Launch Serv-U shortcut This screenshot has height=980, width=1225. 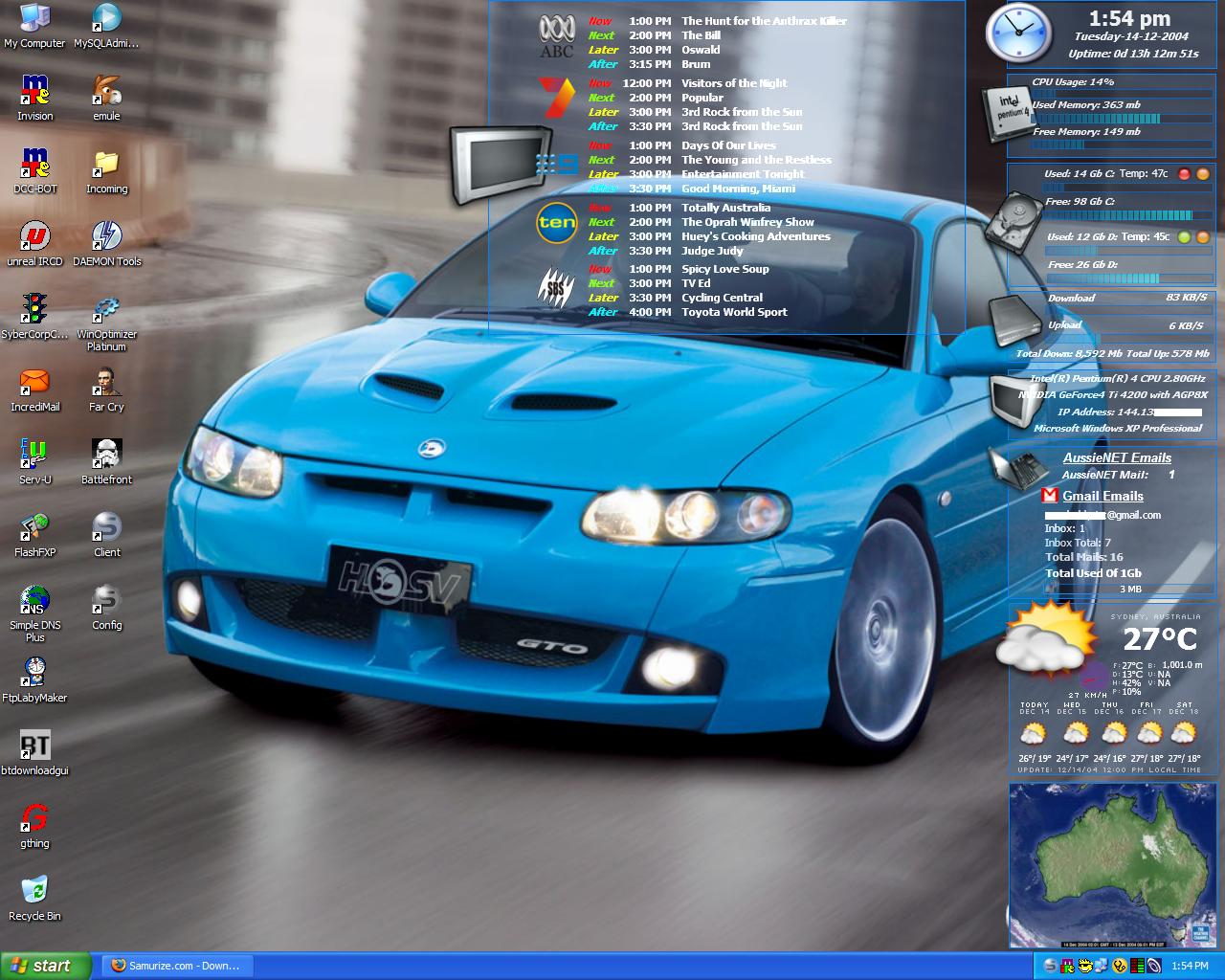coord(34,462)
